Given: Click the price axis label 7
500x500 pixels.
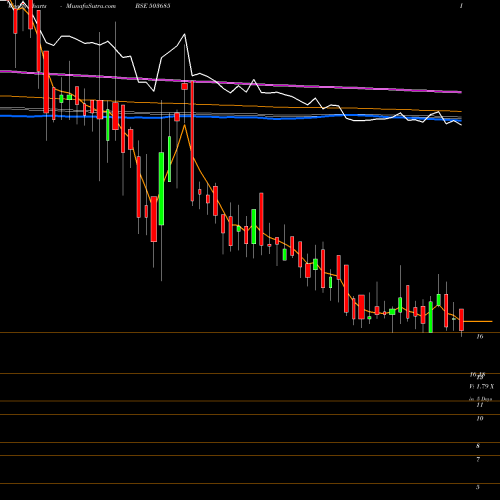Looking at the screenshot, I should coord(478,460).
